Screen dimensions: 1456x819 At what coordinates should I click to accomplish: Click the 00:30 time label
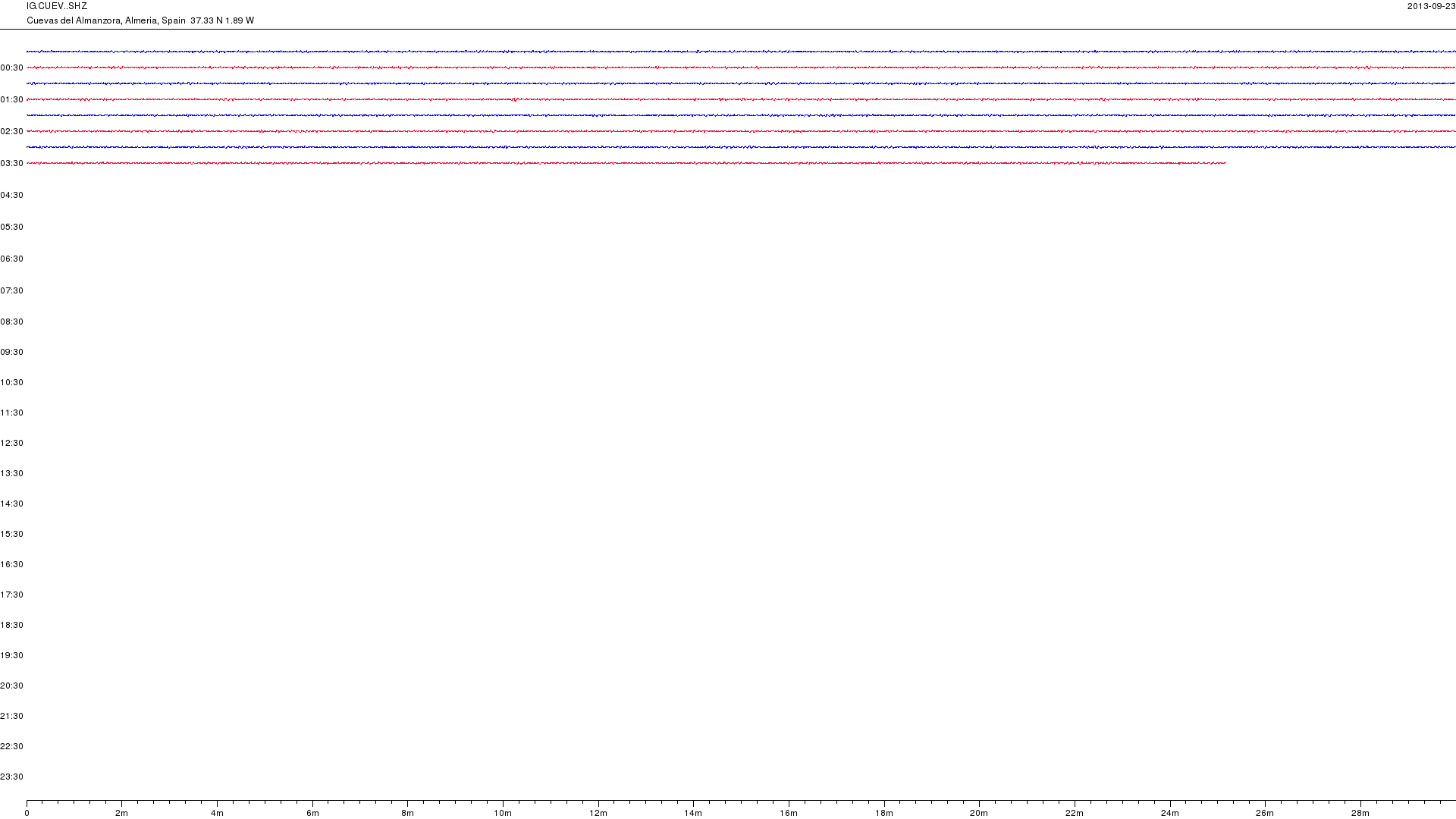[x=12, y=68]
